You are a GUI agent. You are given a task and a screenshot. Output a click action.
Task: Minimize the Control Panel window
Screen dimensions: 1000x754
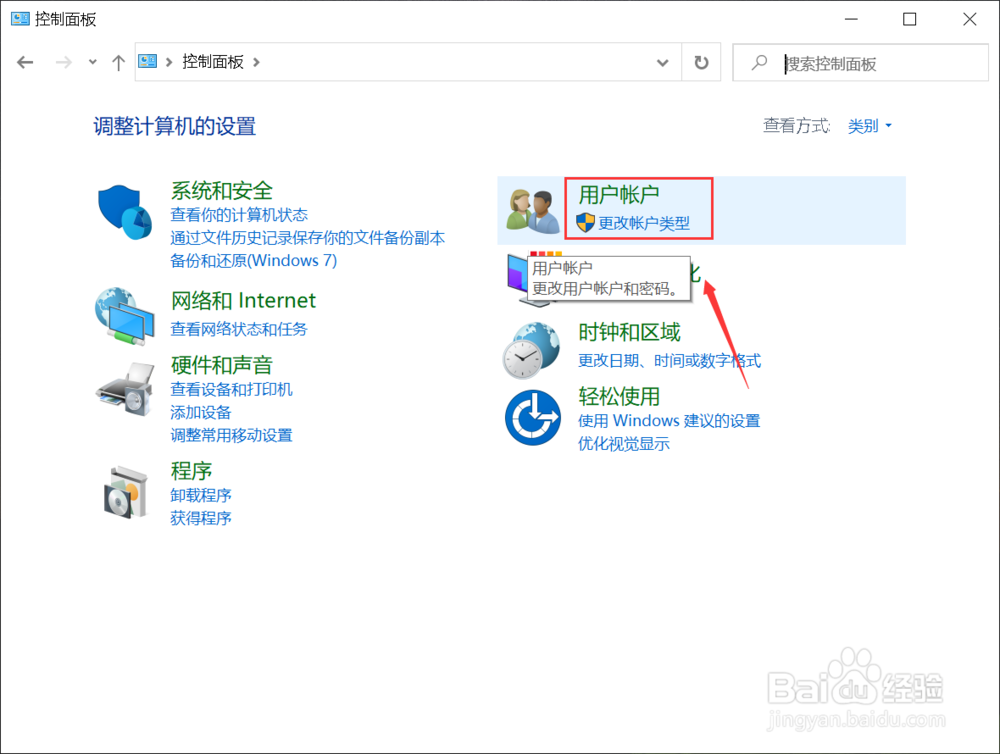(x=851, y=19)
